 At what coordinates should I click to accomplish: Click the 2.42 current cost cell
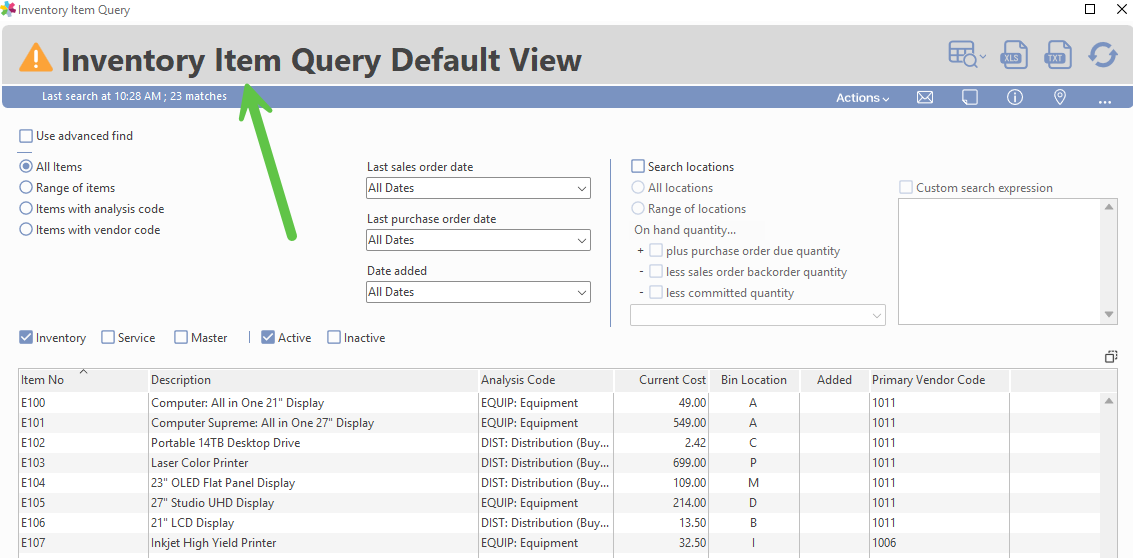click(662, 443)
